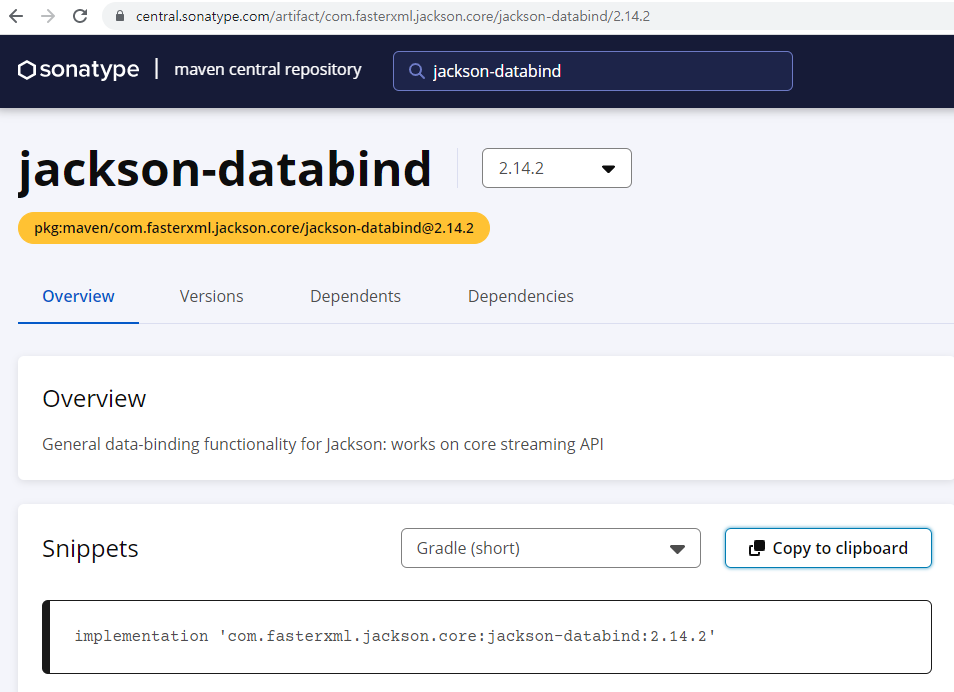Click the jackson-databind page title

coord(225,170)
